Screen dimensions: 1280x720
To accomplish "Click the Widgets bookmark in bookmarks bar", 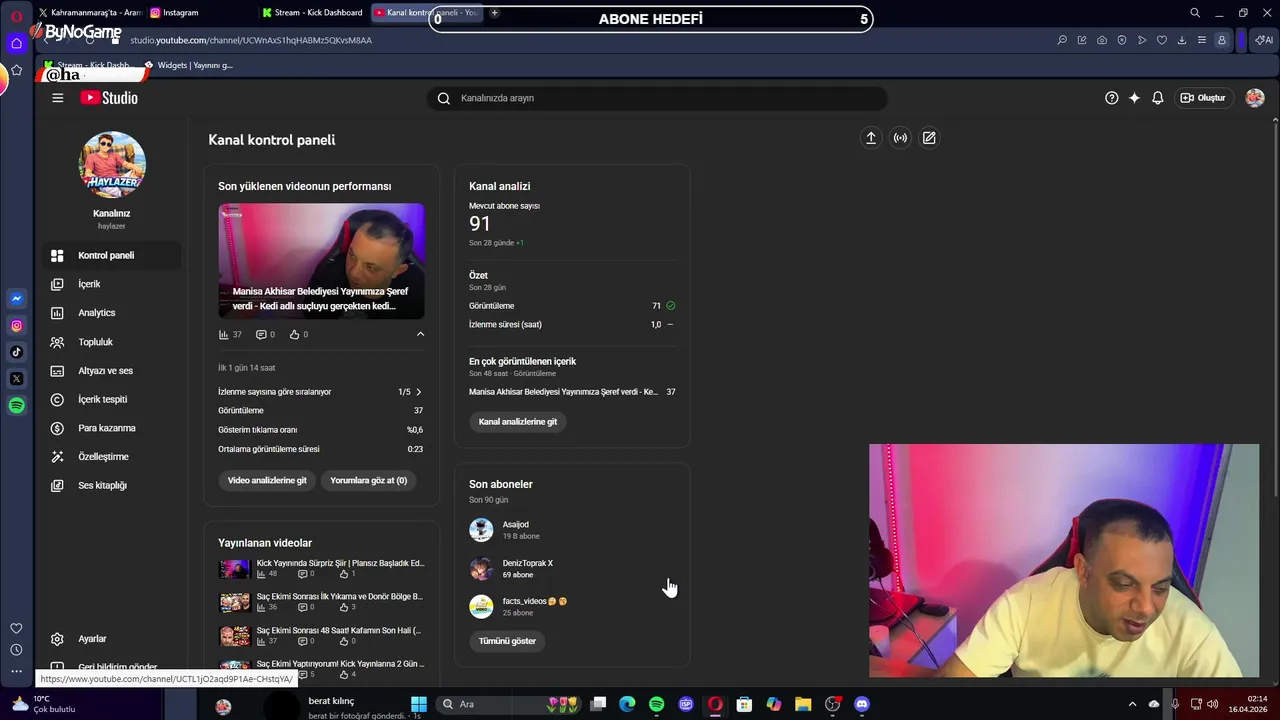I will [190, 65].
